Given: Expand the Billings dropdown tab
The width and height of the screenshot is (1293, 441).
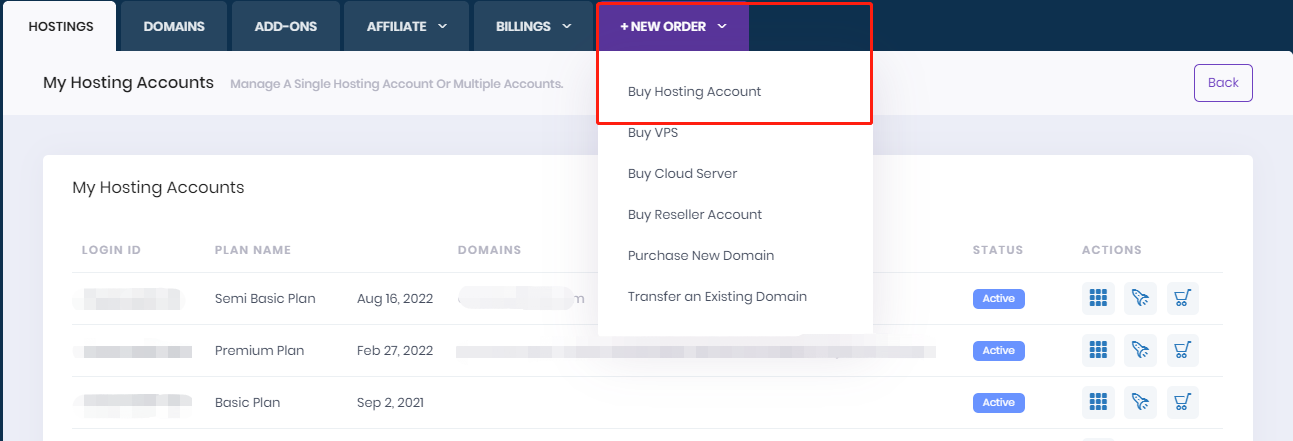Looking at the screenshot, I should point(533,27).
